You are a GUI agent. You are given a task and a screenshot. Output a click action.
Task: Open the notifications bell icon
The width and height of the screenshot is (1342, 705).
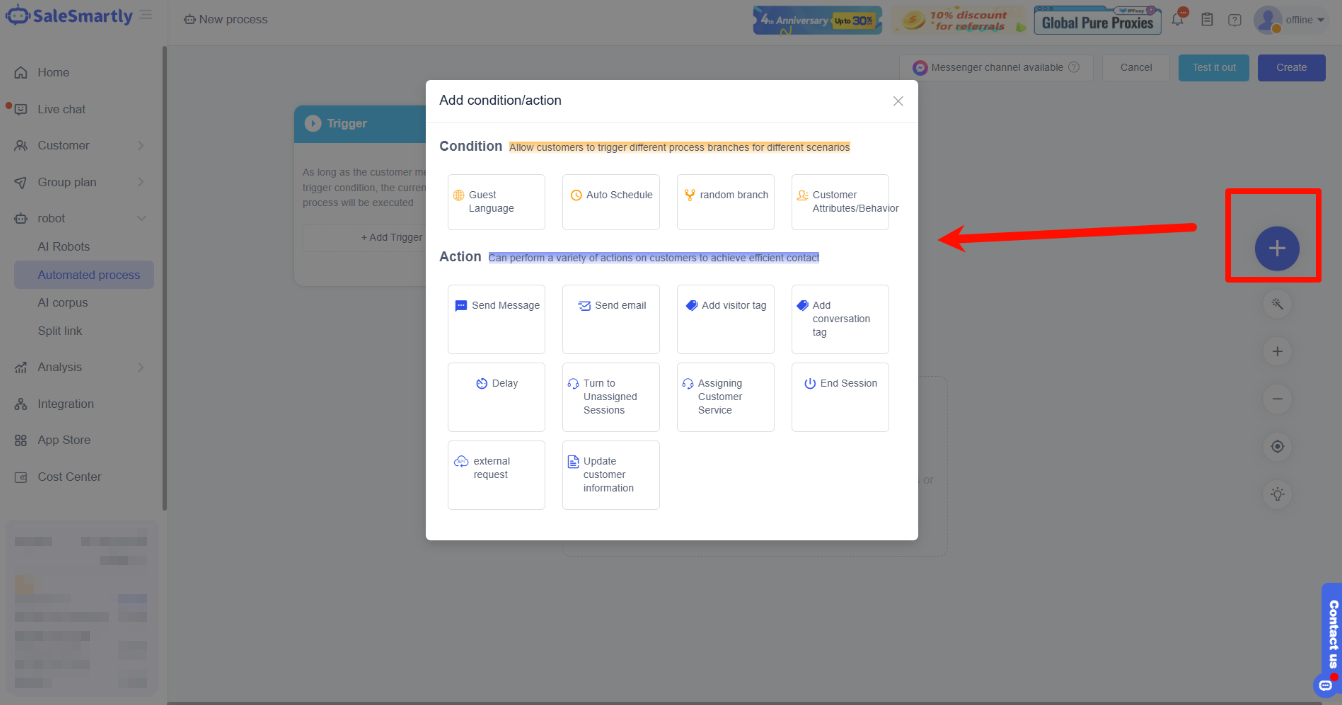click(1178, 20)
